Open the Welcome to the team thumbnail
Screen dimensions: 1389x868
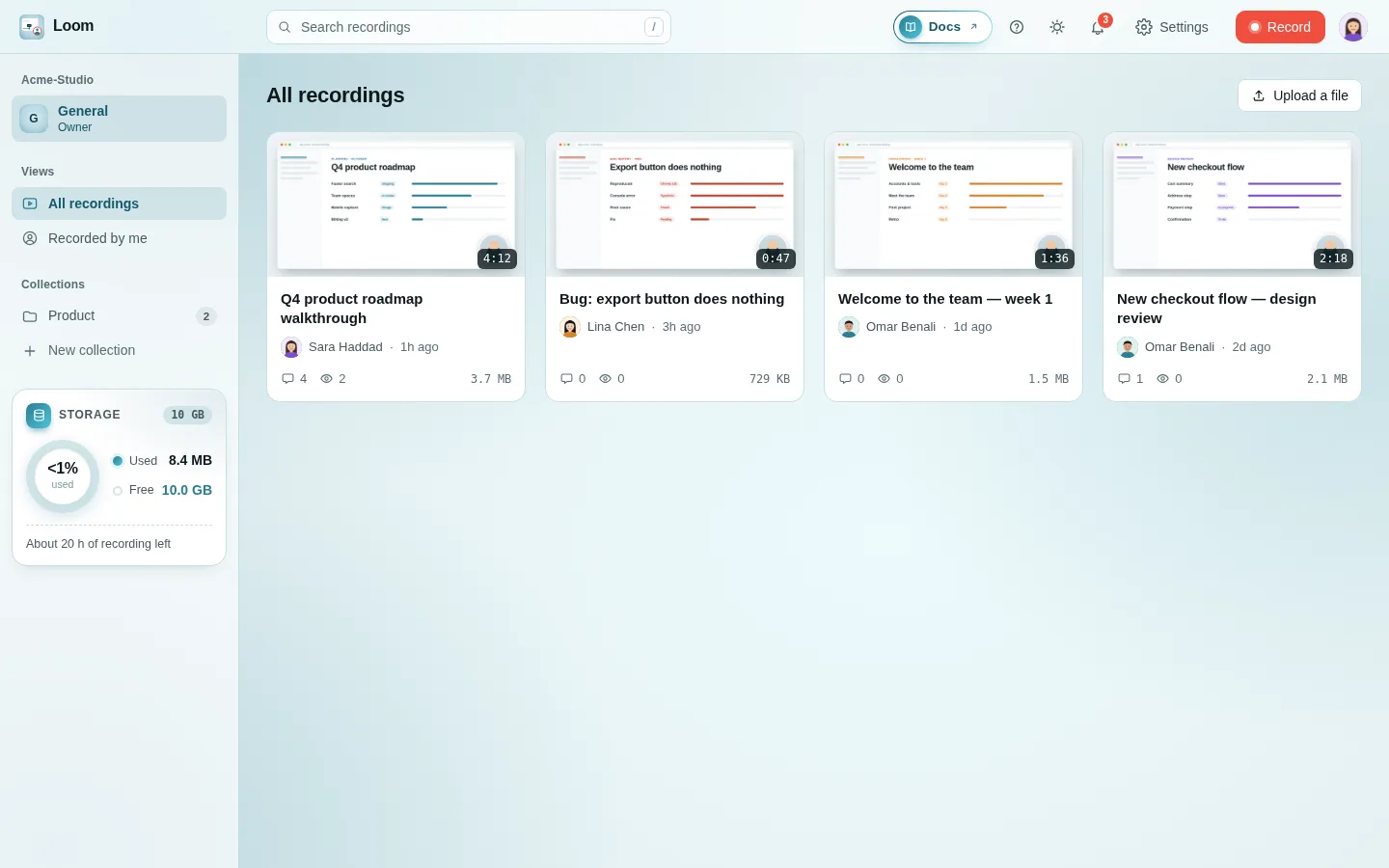tap(953, 204)
